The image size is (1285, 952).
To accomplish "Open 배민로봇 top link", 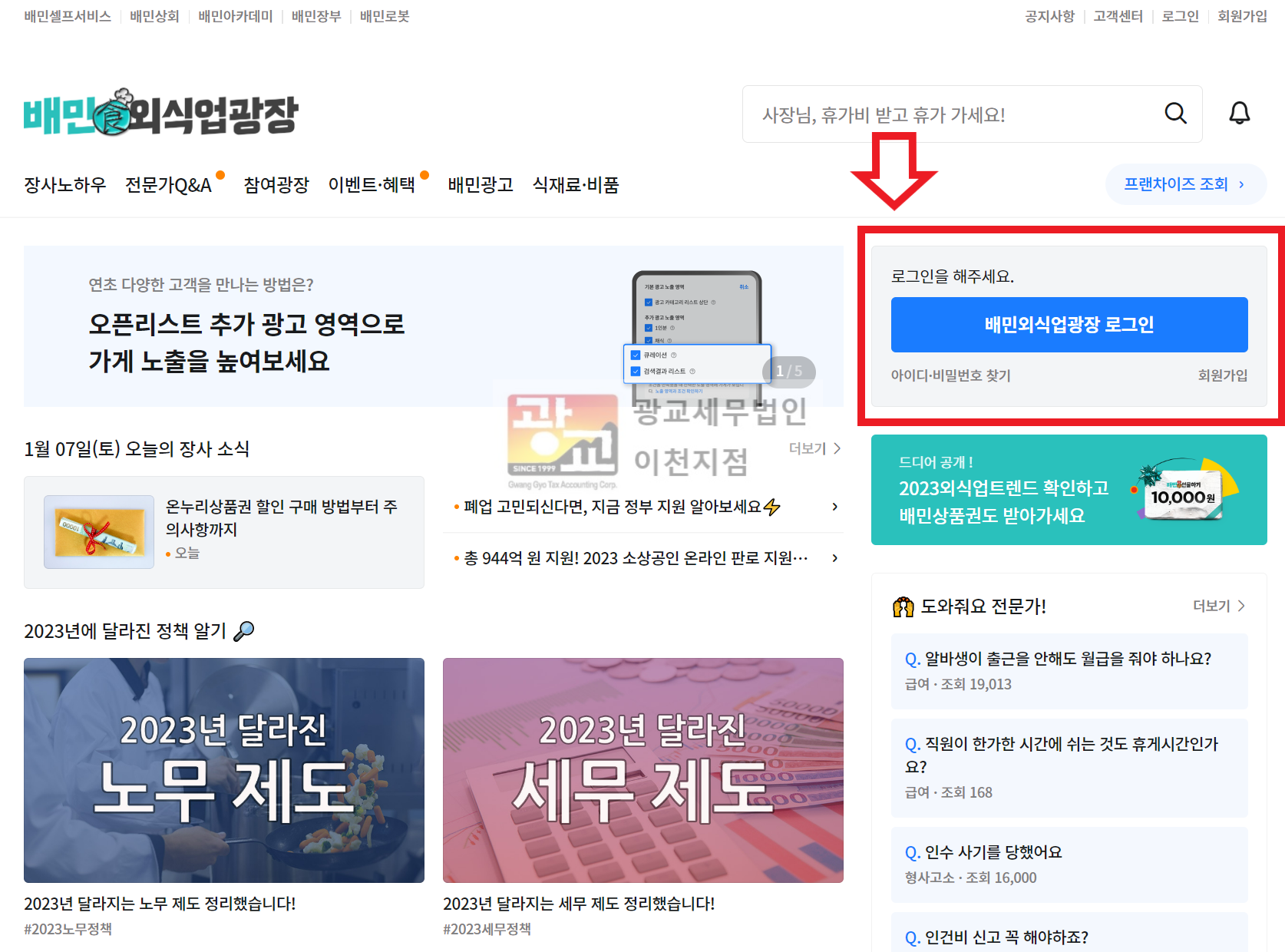I will click(x=385, y=16).
